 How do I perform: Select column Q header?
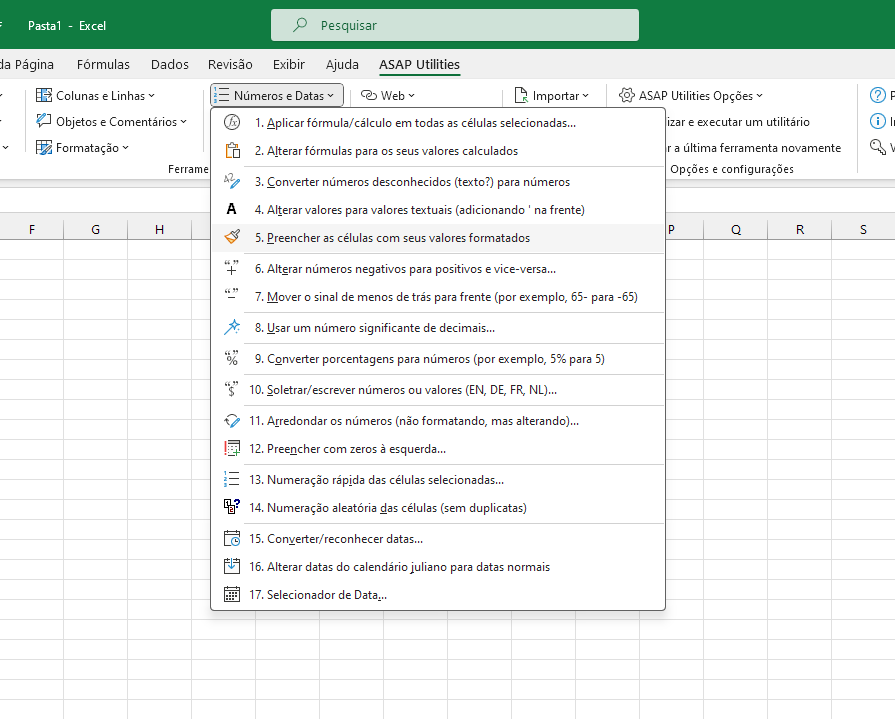coord(736,229)
